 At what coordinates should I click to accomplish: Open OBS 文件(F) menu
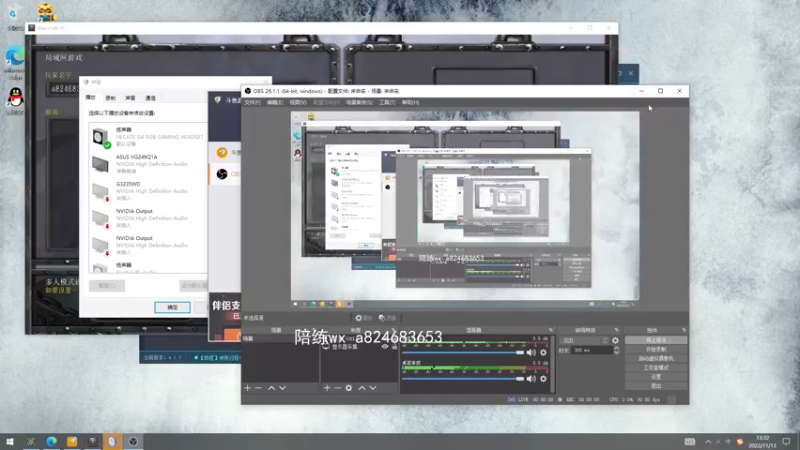252,103
